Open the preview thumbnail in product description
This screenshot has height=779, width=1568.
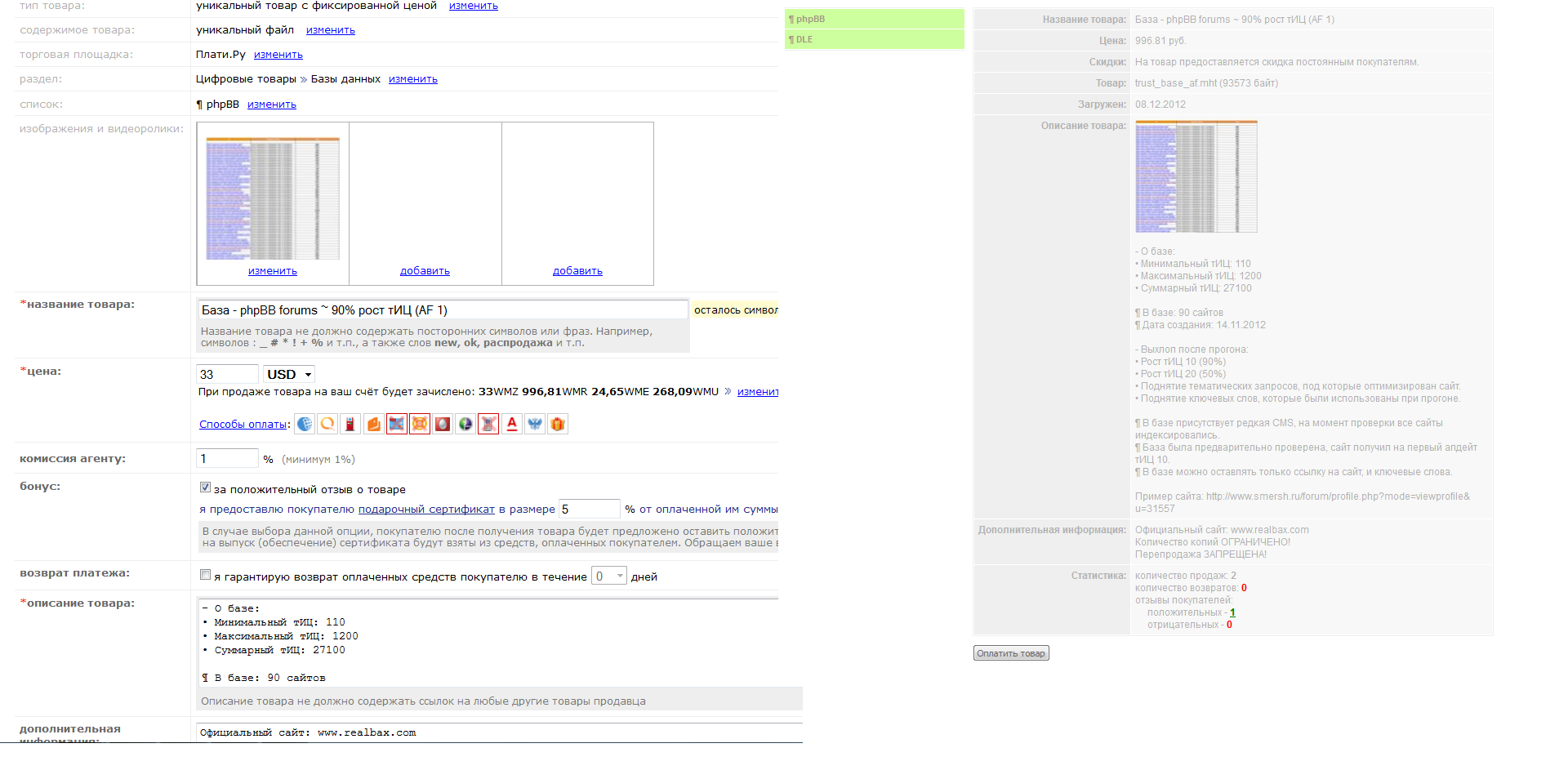(1196, 176)
